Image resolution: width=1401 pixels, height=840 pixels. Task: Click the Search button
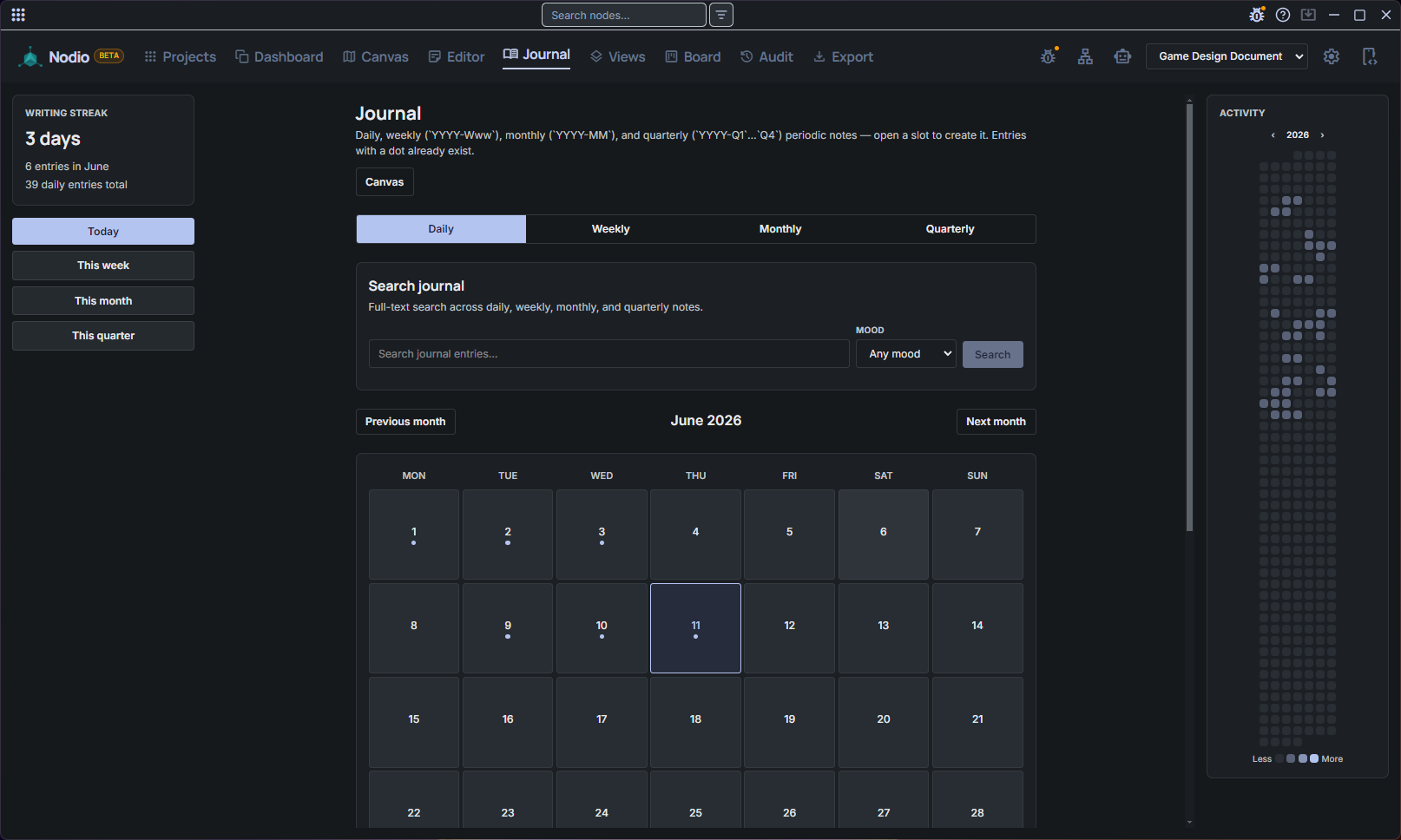[992, 354]
